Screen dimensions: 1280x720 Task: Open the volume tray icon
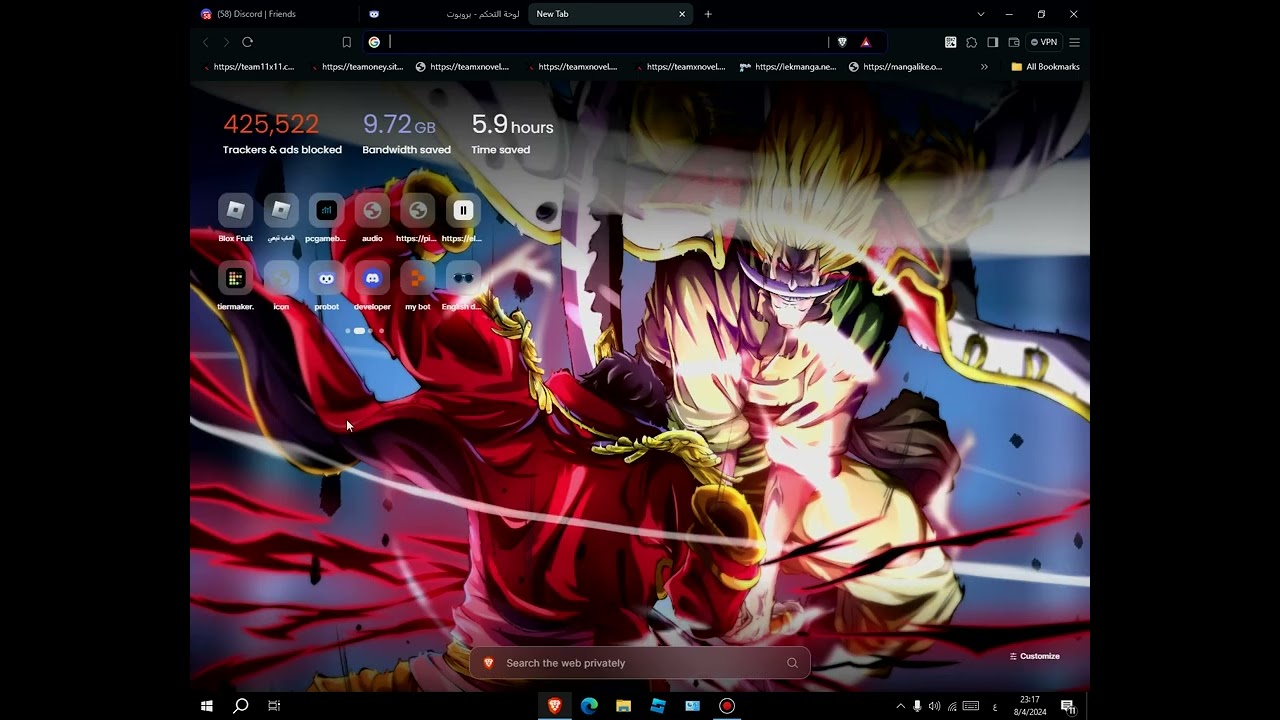point(934,706)
